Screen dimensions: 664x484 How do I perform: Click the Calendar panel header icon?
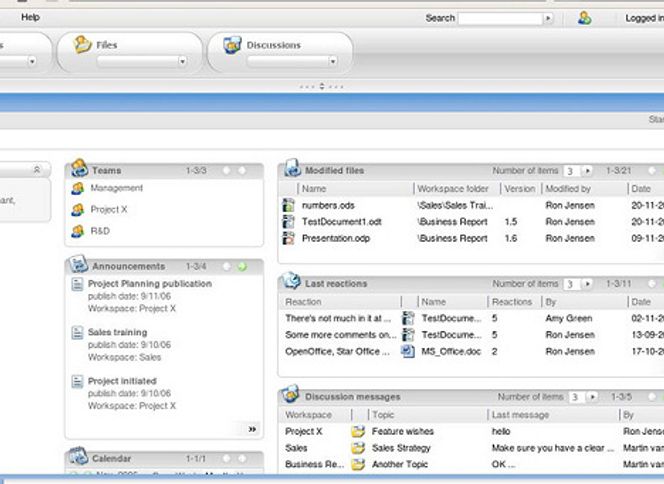(79, 456)
